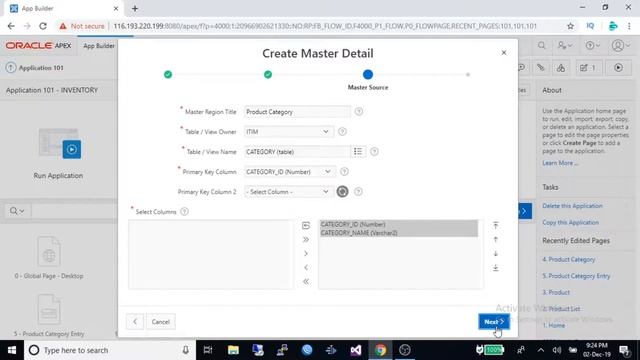
Task: Remove selected column with left chevron
Action: coord(306,268)
